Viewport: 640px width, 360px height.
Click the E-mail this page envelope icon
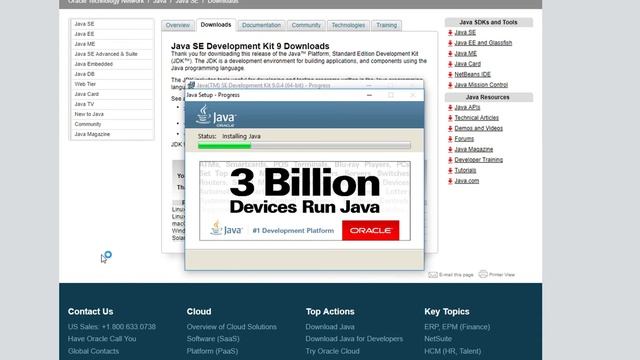point(433,275)
